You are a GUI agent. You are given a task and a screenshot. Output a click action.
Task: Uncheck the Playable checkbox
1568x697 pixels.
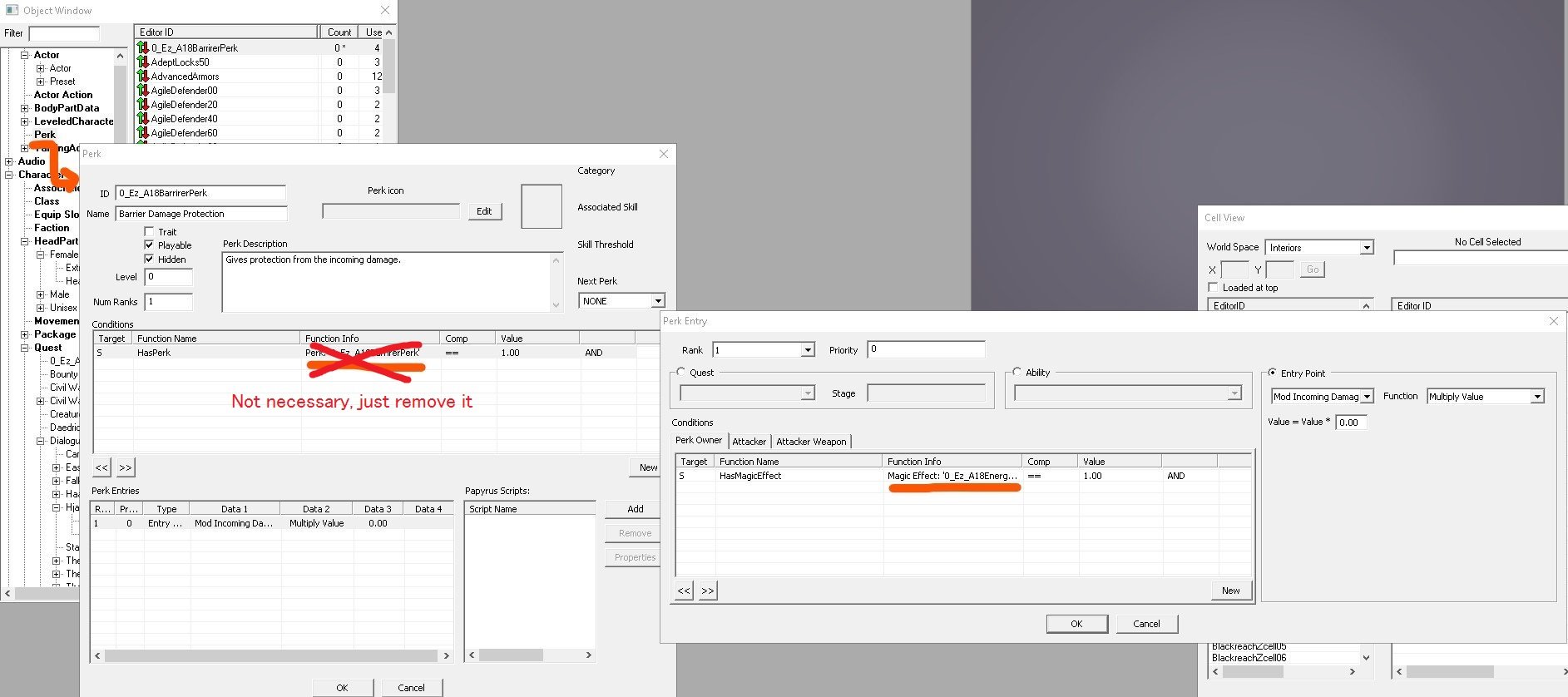click(x=149, y=245)
